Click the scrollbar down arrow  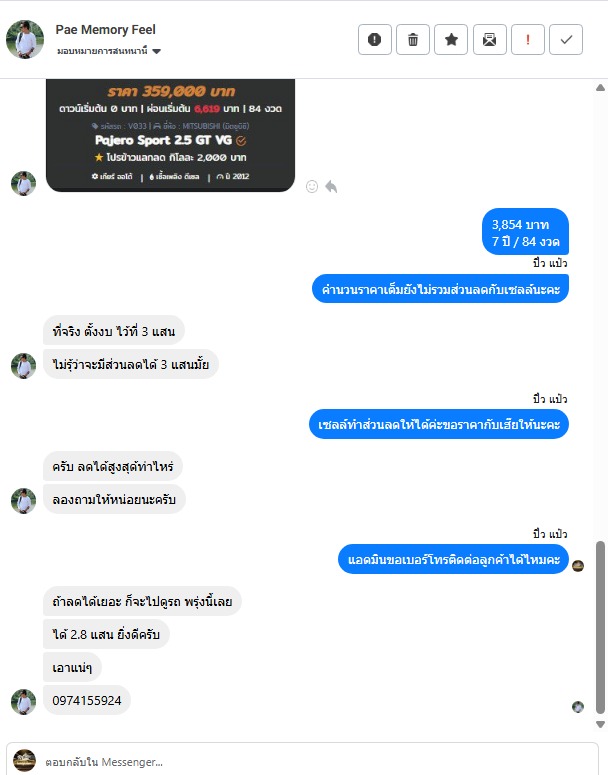tap(601, 725)
